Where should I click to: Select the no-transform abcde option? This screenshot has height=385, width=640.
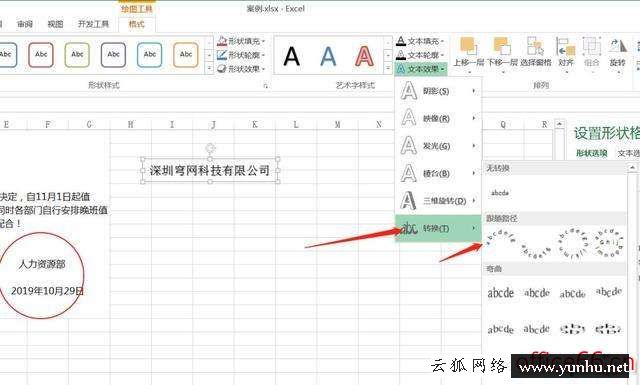[500, 193]
